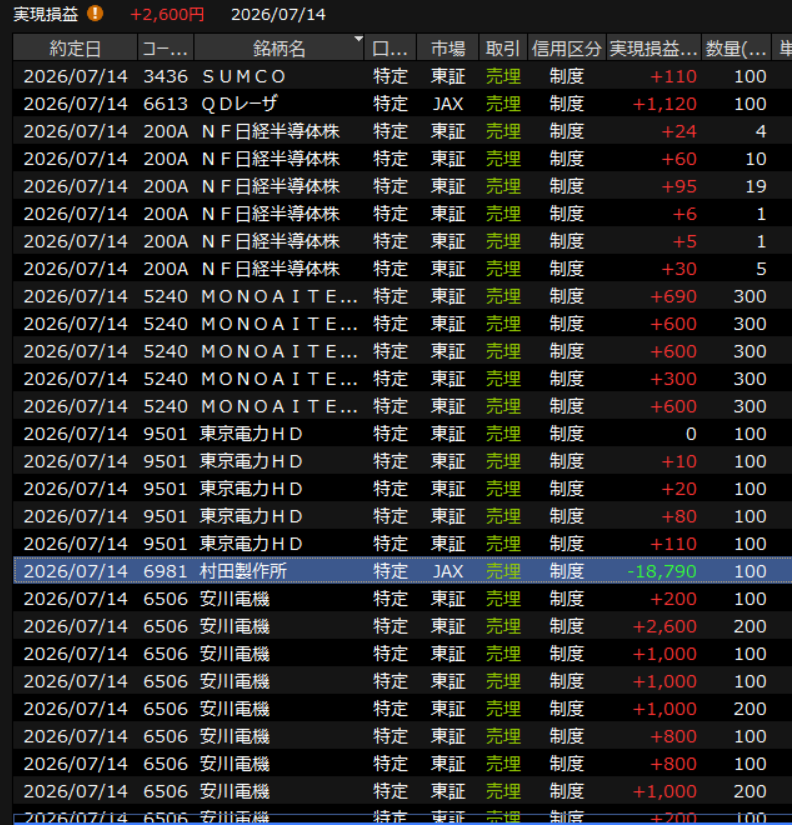Screen dimensions: 792x825
Task: Click 東証 market in the SUMCO row
Action: pos(448,76)
